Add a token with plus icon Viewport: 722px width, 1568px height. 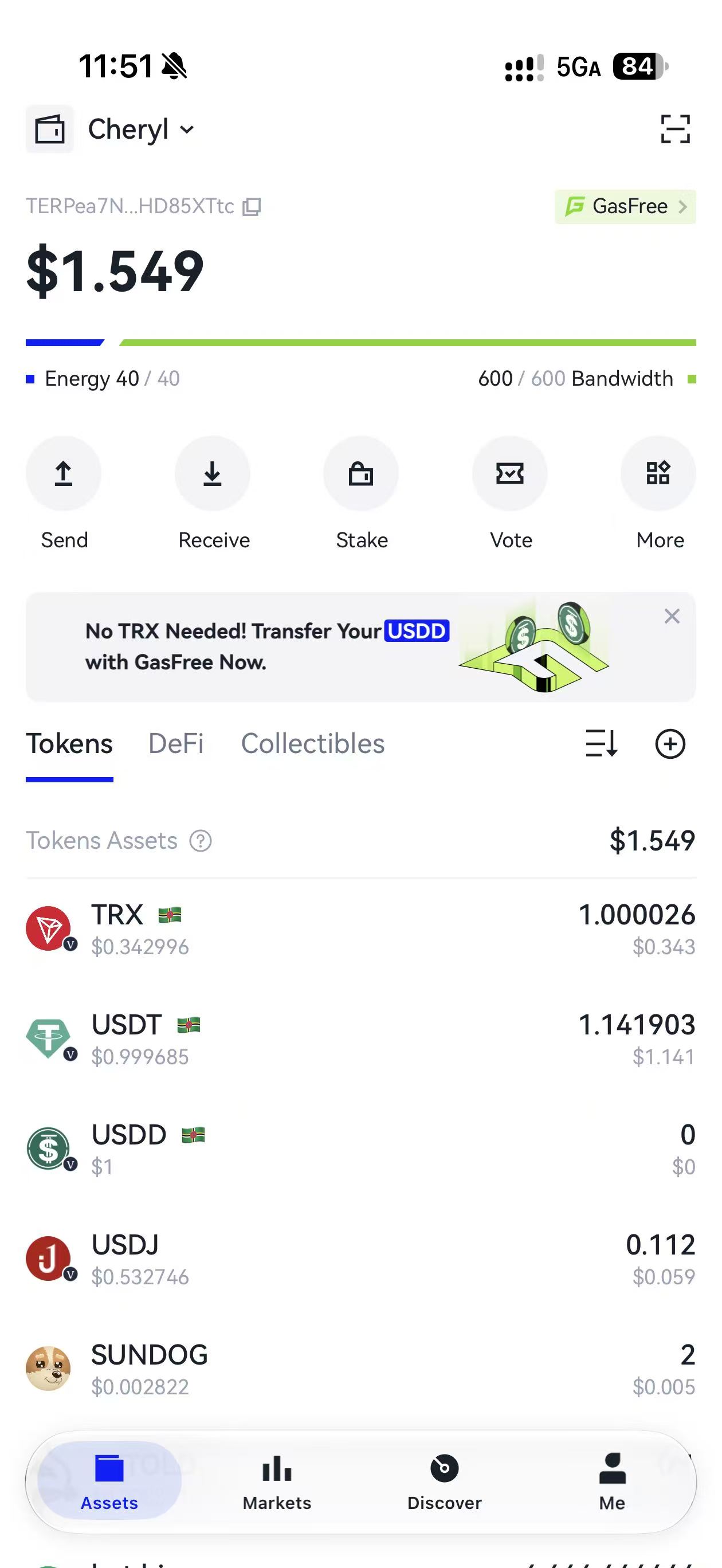670,744
